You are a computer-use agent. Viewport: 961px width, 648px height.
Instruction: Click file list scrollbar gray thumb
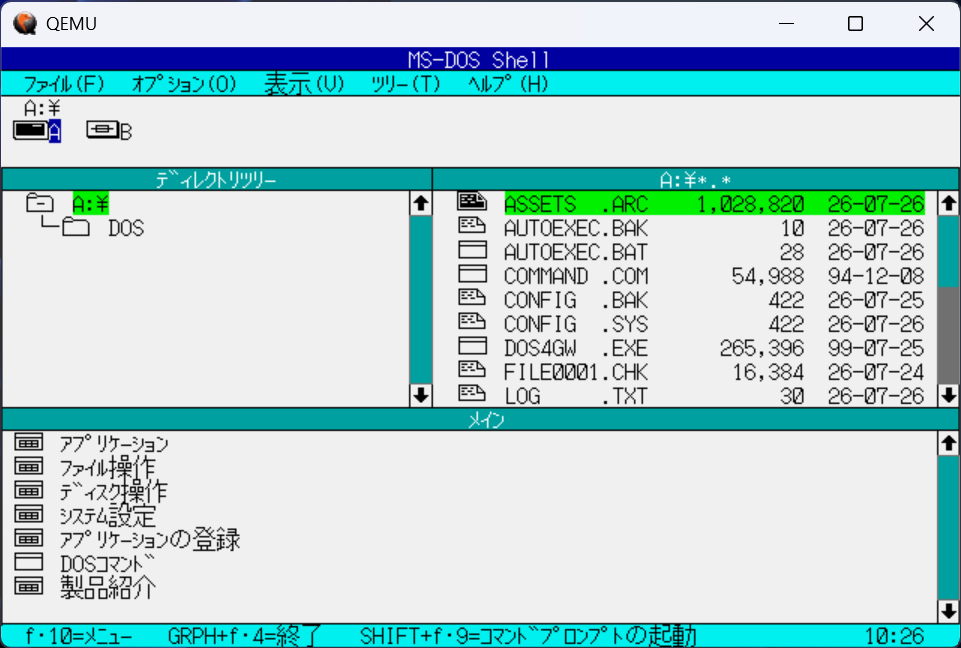coord(948,336)
